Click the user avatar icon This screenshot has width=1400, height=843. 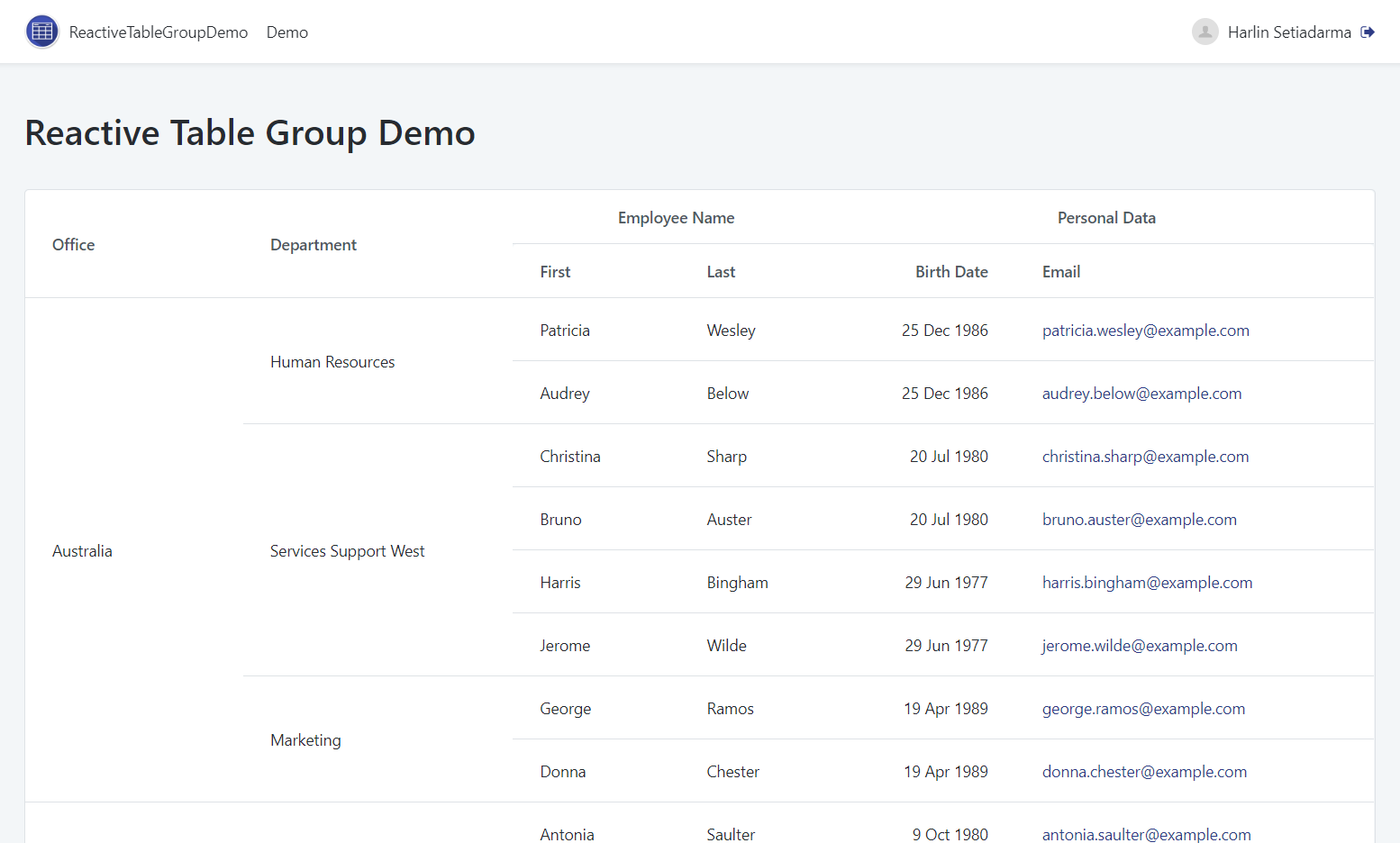(1205, 32)
